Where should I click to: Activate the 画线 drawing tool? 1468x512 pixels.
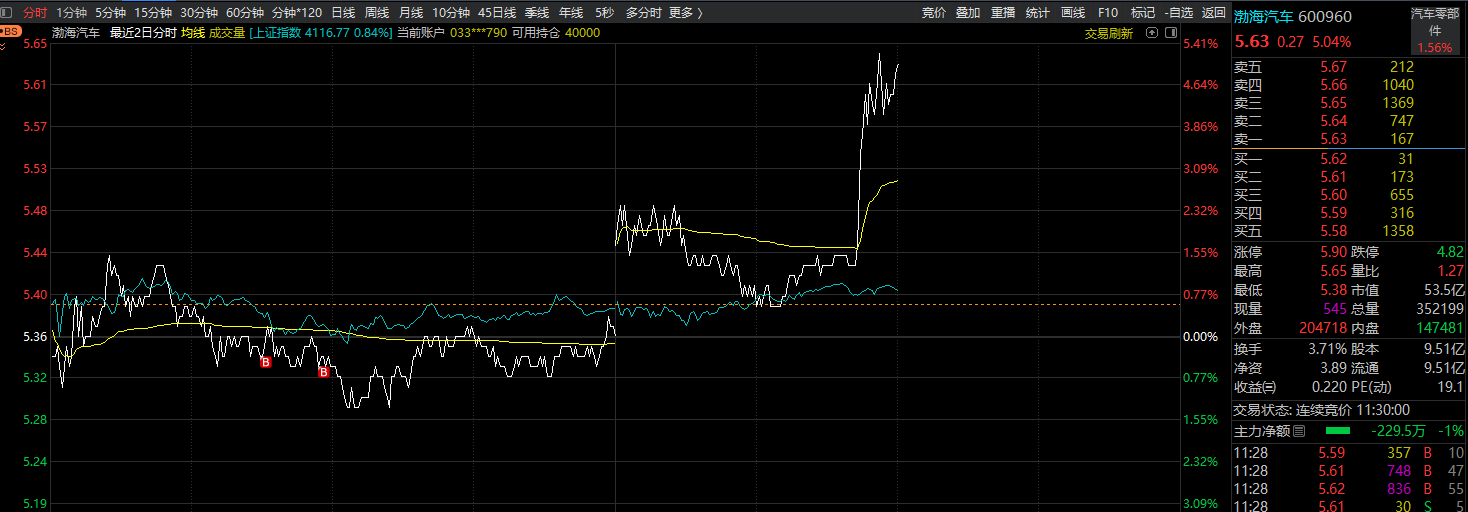point(1073,13)
